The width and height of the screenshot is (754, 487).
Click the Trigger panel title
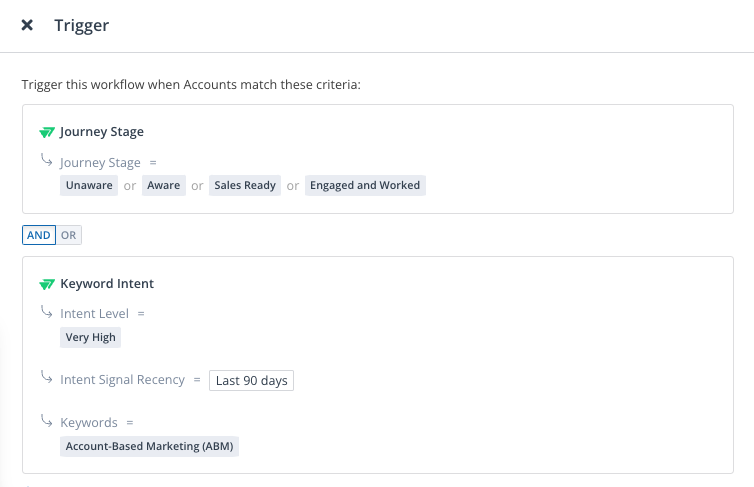82,25
